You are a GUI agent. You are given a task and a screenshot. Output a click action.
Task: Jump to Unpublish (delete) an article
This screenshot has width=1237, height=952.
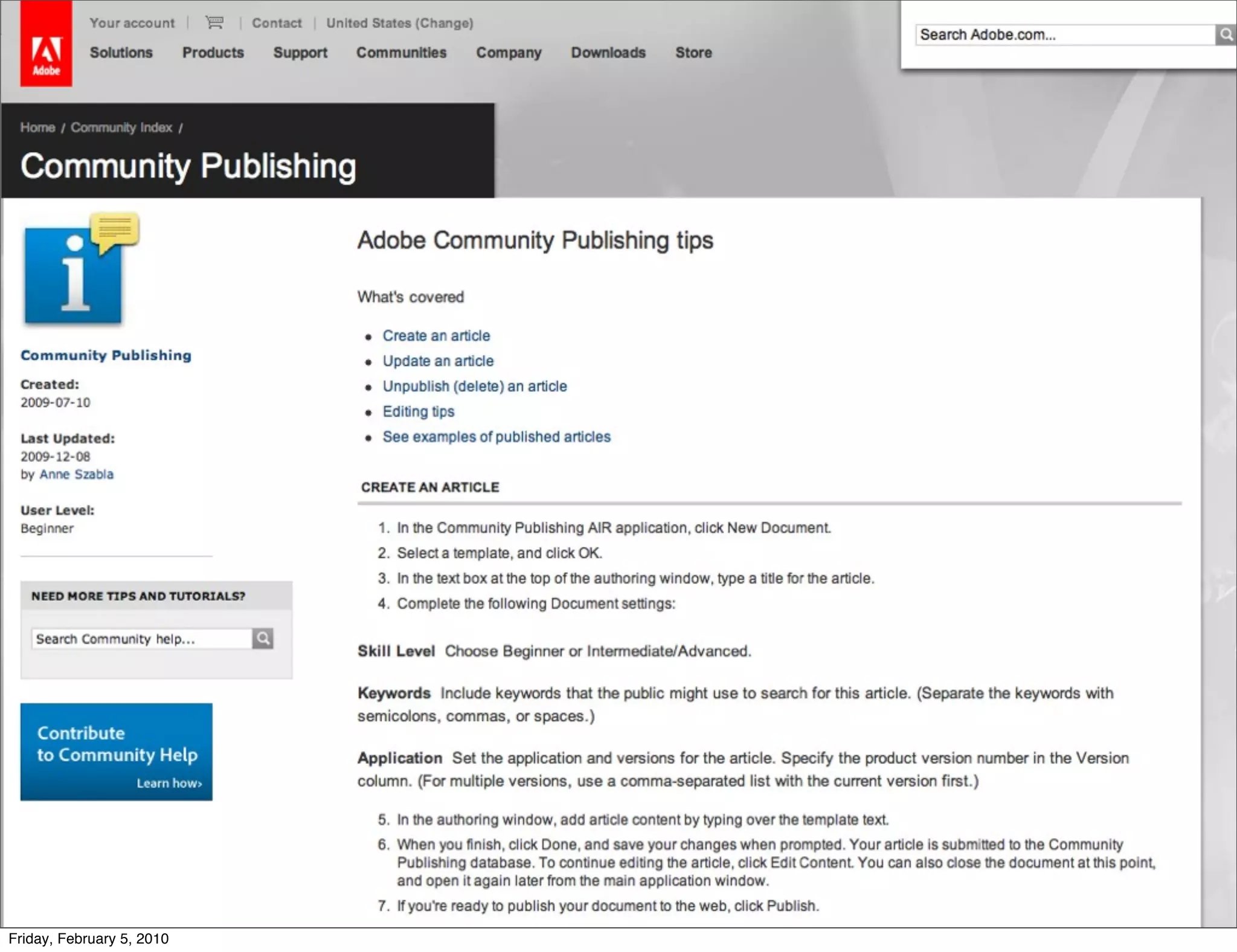tap(475, 387)
